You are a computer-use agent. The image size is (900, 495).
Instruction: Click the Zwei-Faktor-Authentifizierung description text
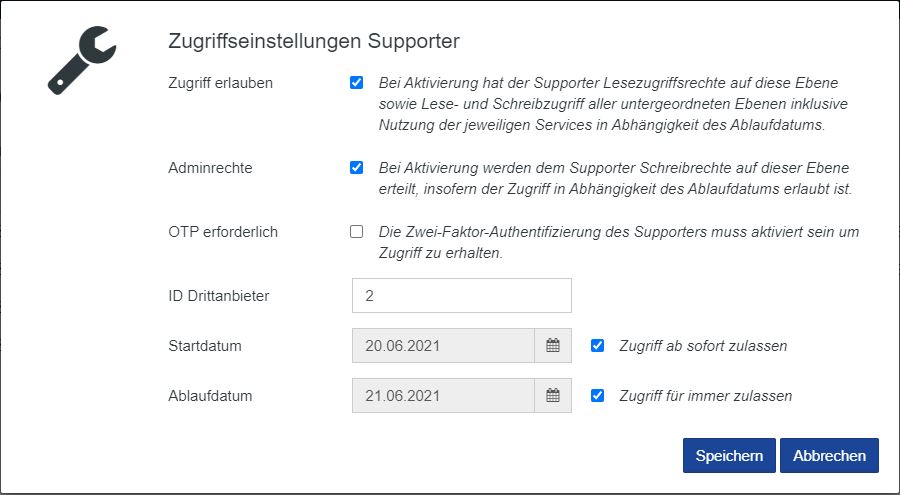618,242
